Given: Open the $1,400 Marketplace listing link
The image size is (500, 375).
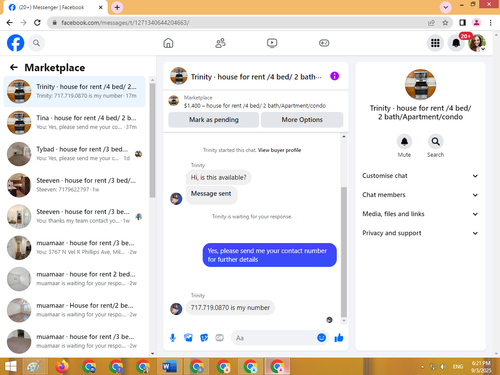Looking at the screenshot, I should (255, 106).
